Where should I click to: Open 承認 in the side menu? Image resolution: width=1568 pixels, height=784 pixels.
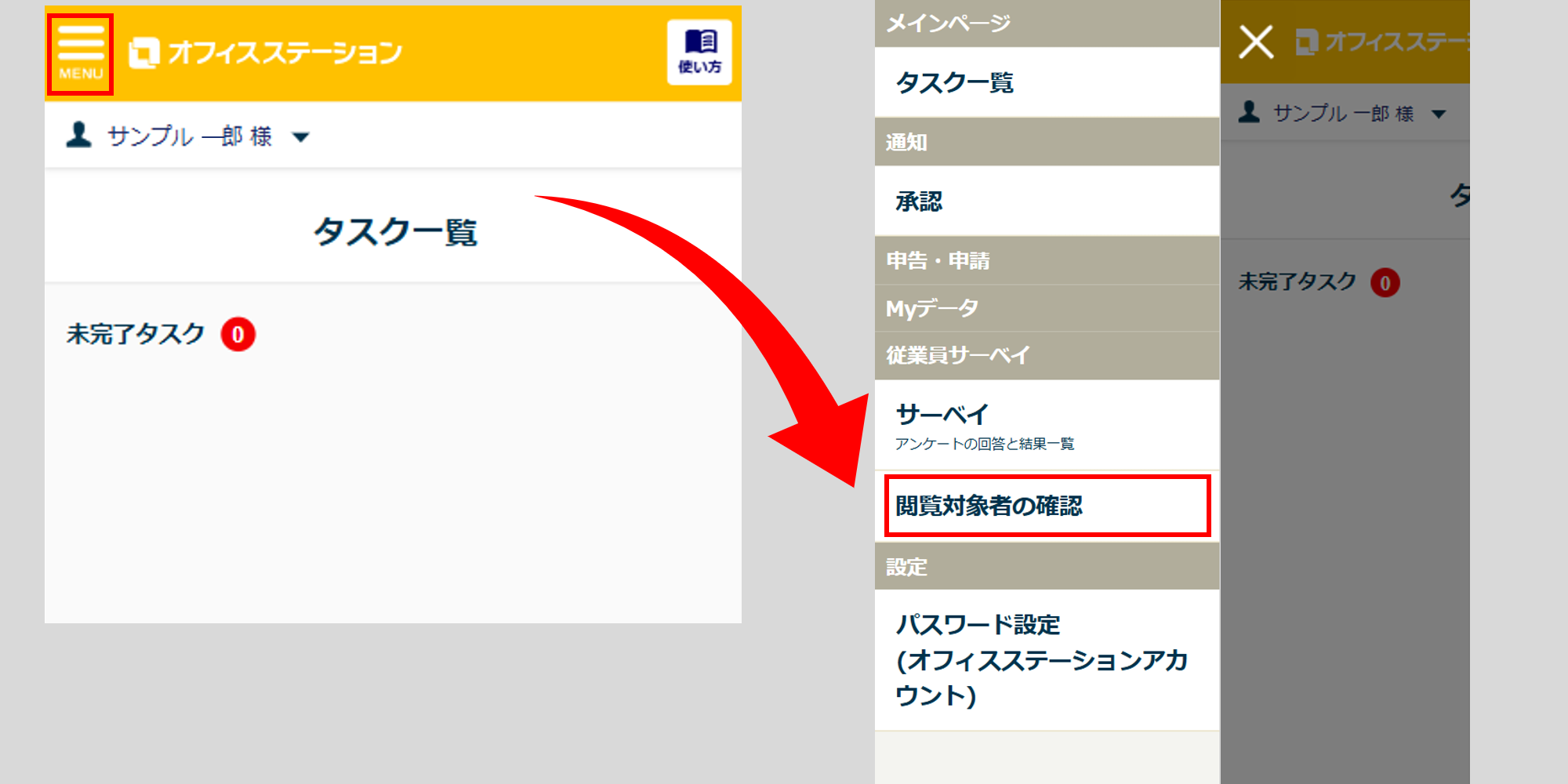pos(1047,201)
